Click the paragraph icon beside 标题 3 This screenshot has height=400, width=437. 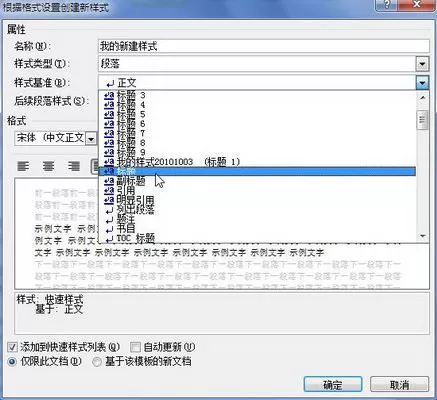point(109,95)
